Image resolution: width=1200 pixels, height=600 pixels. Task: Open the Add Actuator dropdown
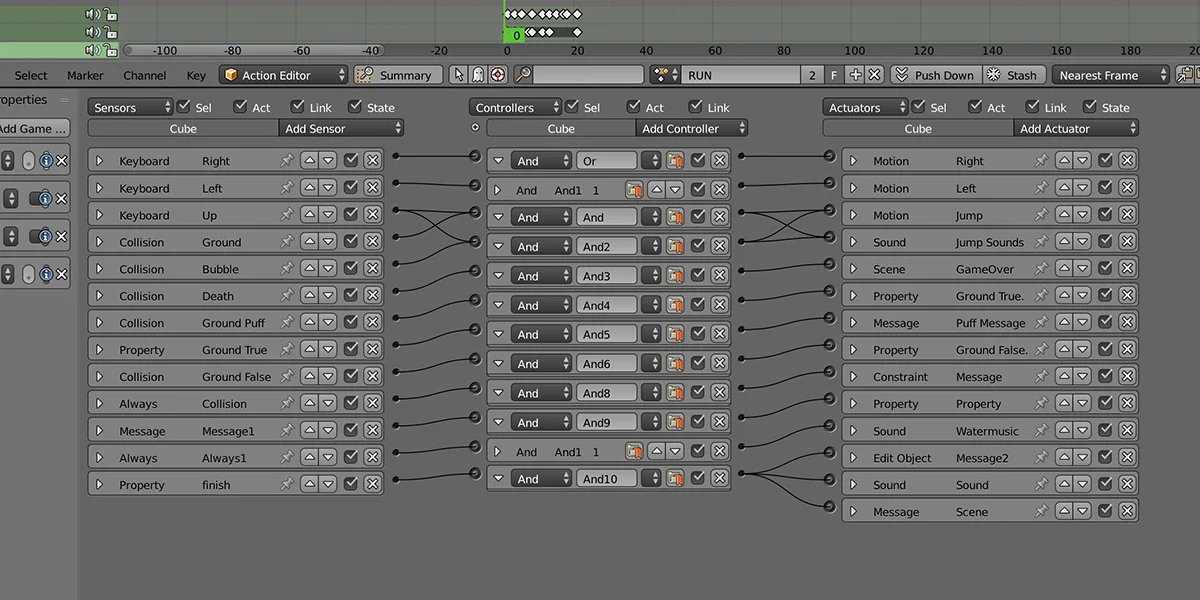[x=1076, y=128]
